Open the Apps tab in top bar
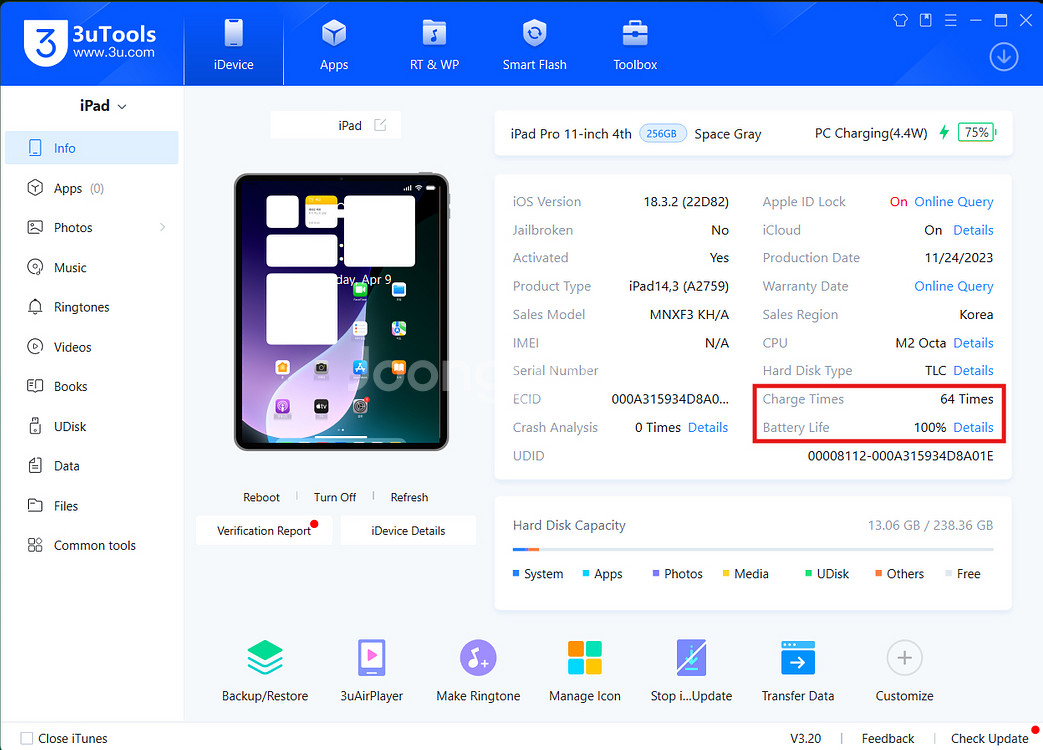 click(x=334, y=43)
